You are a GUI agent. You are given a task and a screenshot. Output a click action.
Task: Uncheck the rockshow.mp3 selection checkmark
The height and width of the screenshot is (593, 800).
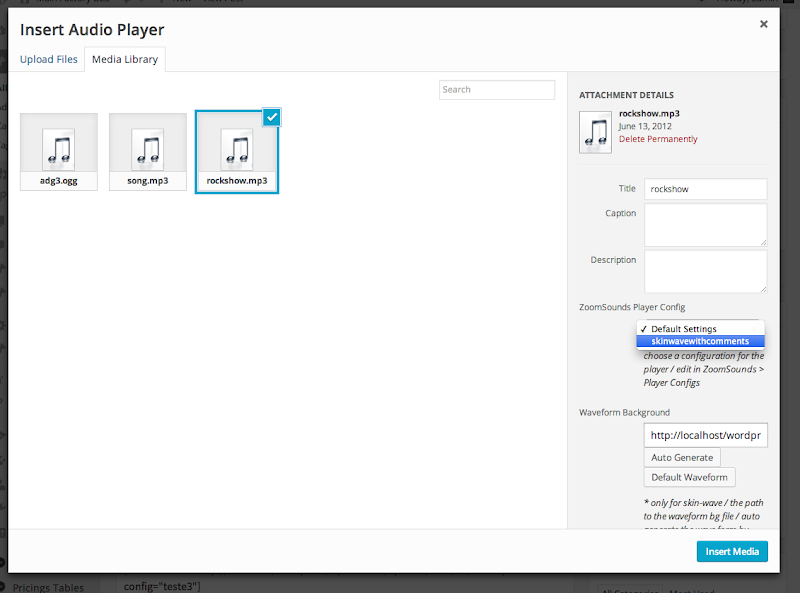point(271,117)
